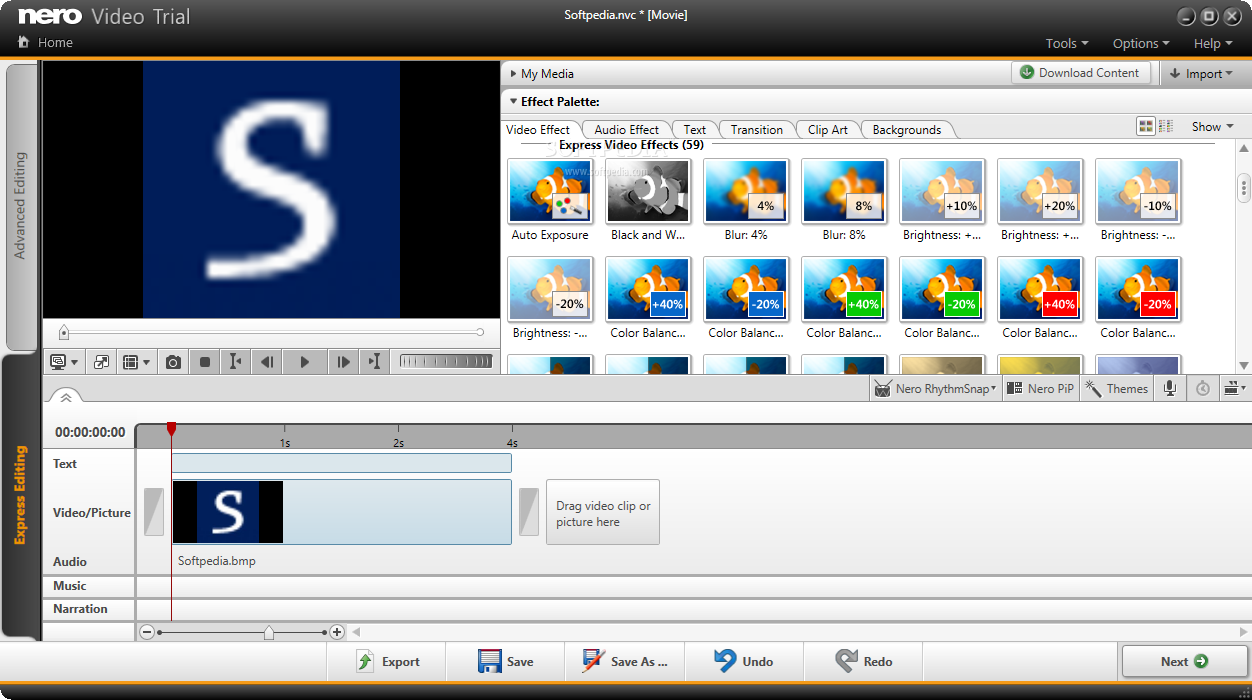Open Themes with the magic wand
This screenshot has width=1252, height=700.
click(1117, 389)
